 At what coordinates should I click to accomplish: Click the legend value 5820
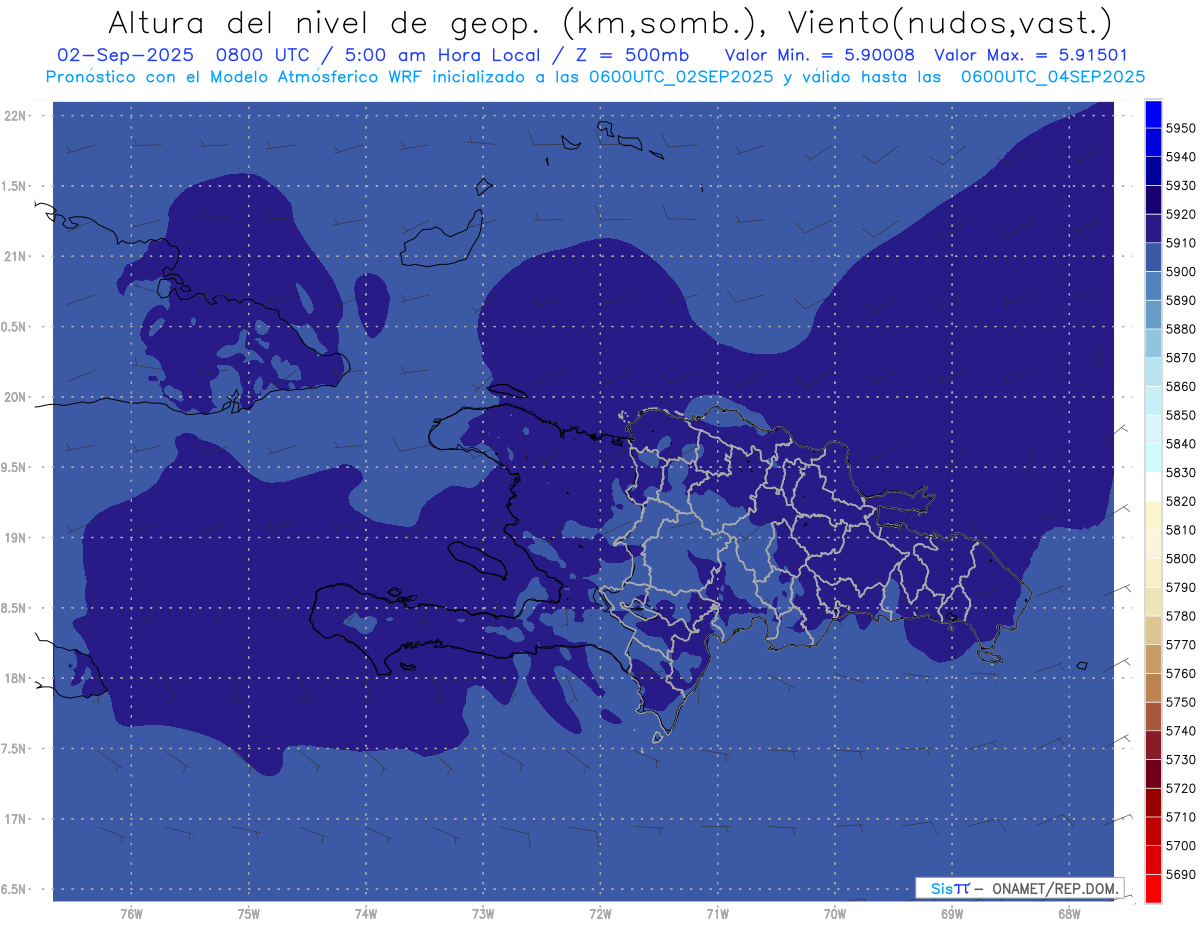(1180, 501)
